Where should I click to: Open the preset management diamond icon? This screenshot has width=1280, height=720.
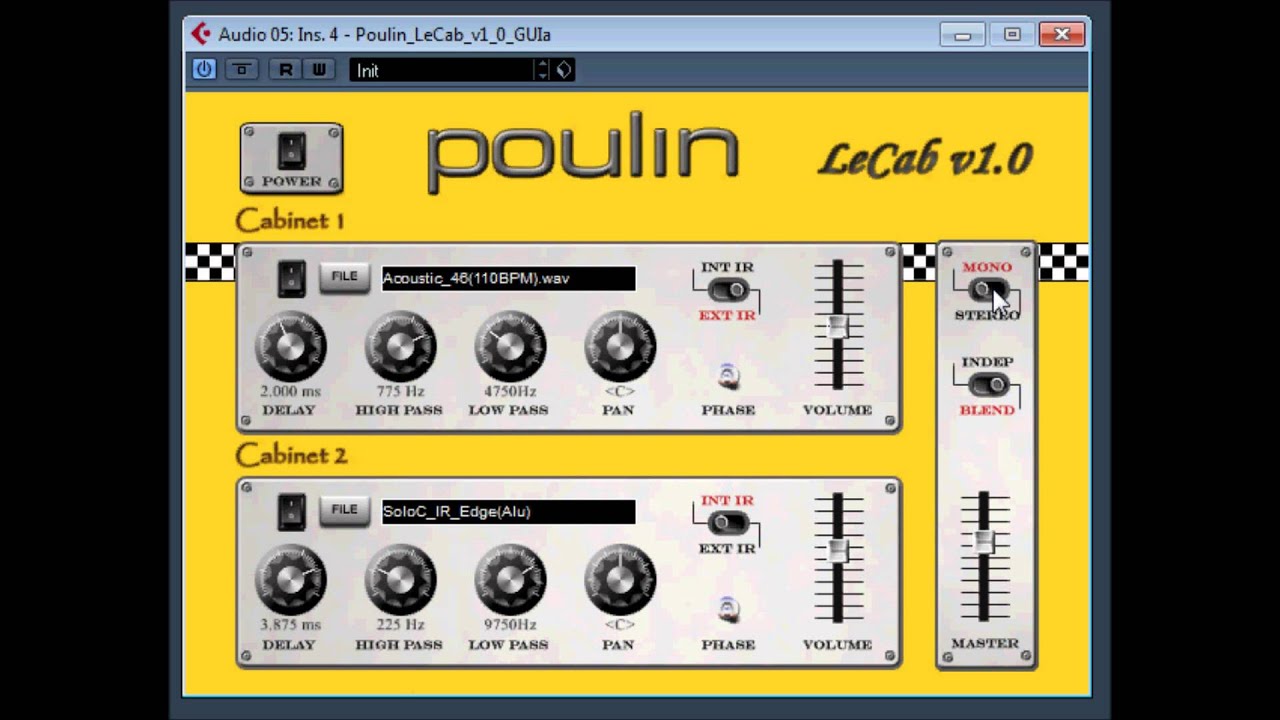564,70
